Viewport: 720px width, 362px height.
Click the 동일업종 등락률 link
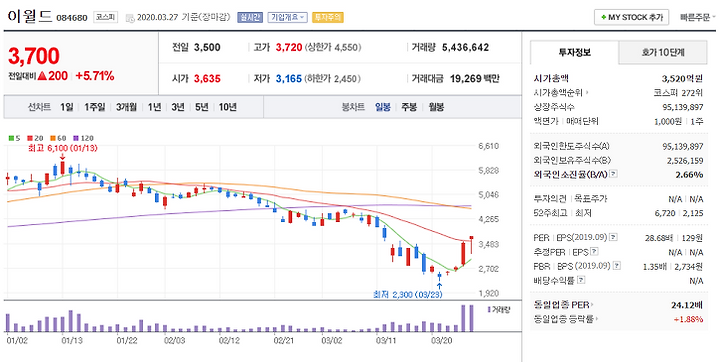564,319
